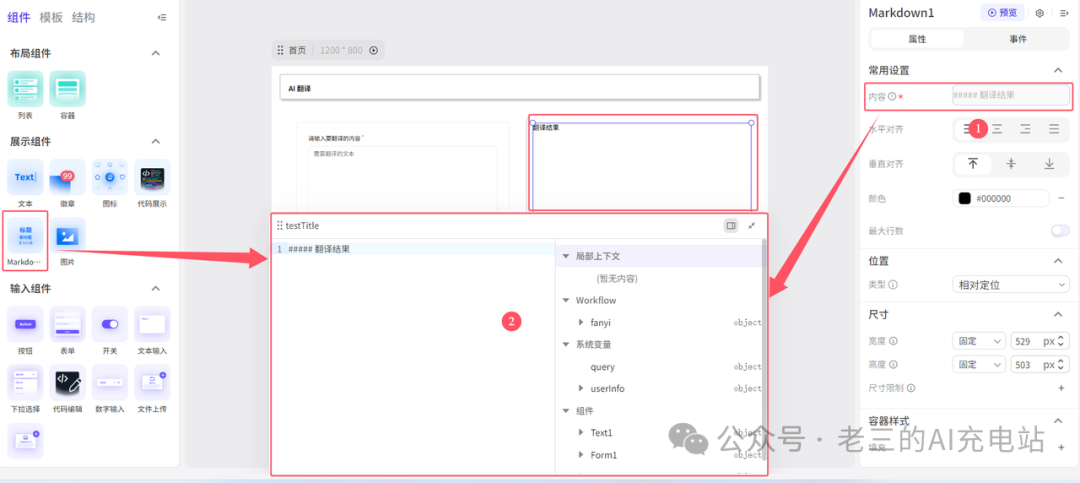The height and width of the screenshot is (483, 1080).
Task: Click the #000000 hex color field
Action: click(x=1001, y=198)
